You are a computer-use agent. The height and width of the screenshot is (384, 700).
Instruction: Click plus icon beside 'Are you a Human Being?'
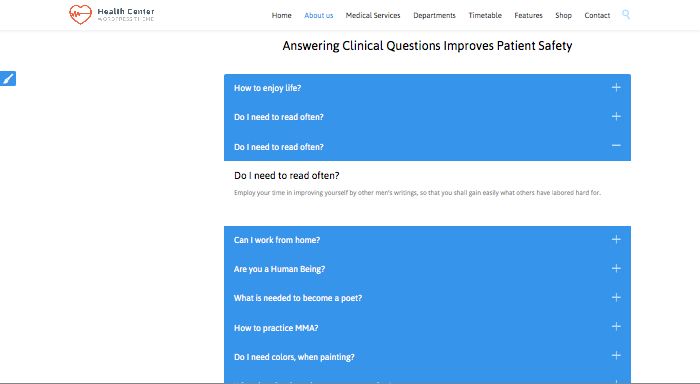coord(616,268)
